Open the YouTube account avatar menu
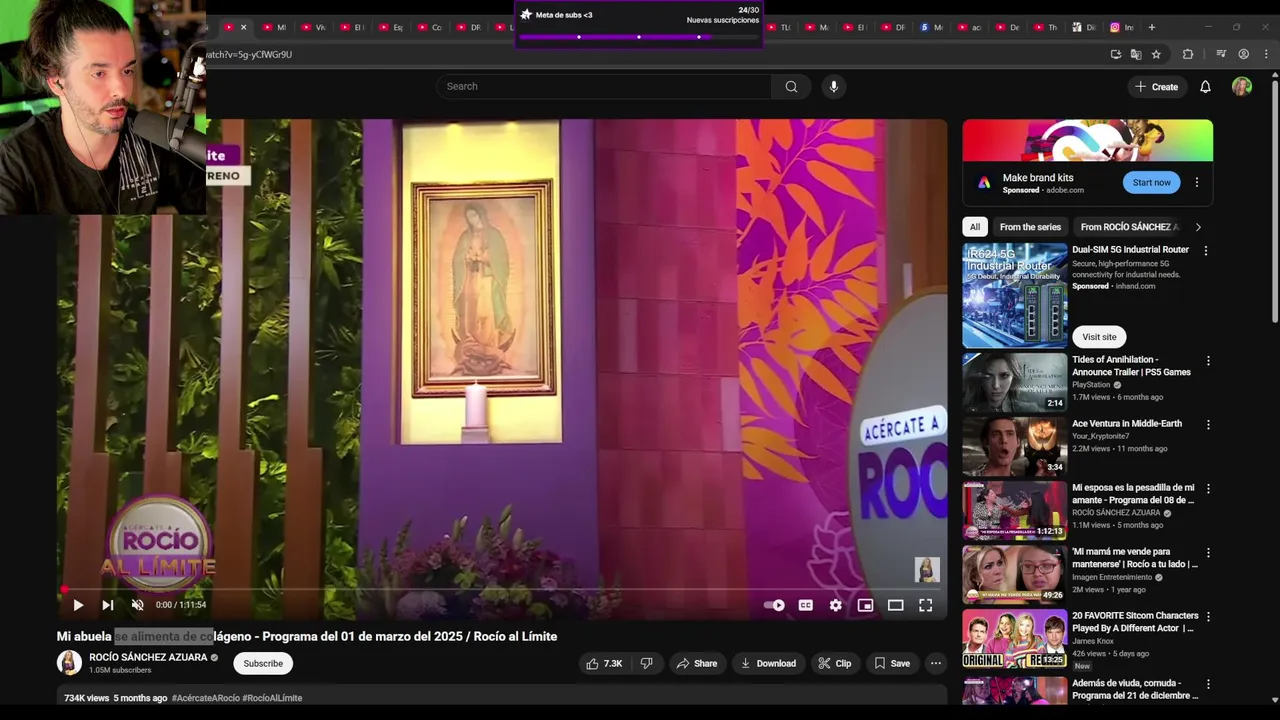This screenshot has height=720, width=1280. [1242, 87]
